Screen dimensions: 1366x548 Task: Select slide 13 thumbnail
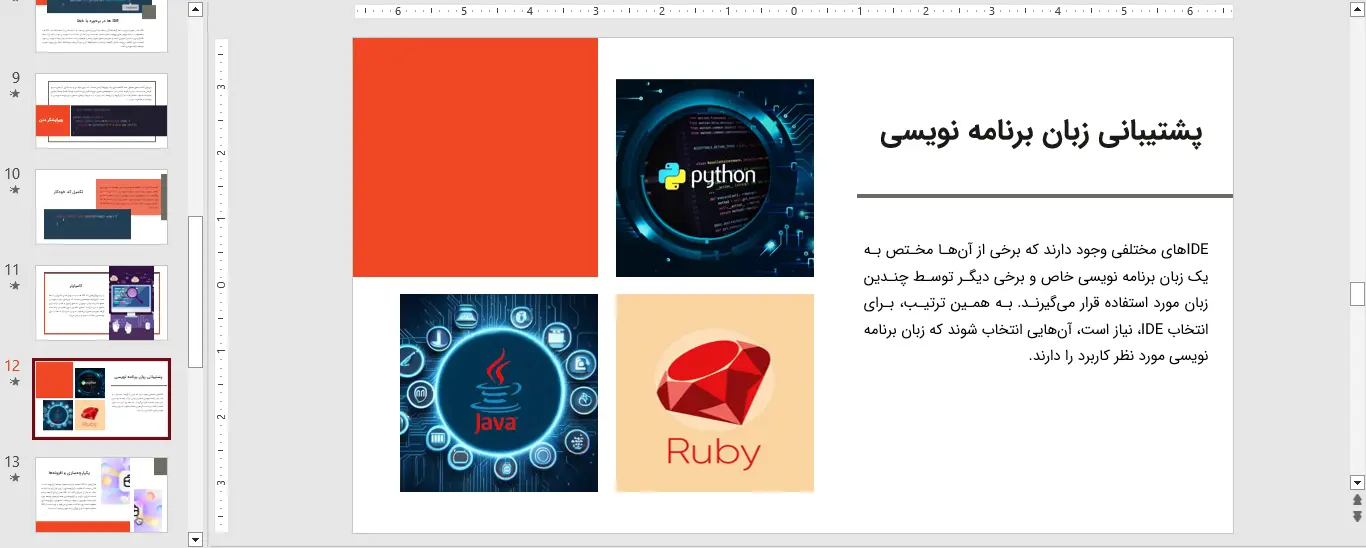101,495
